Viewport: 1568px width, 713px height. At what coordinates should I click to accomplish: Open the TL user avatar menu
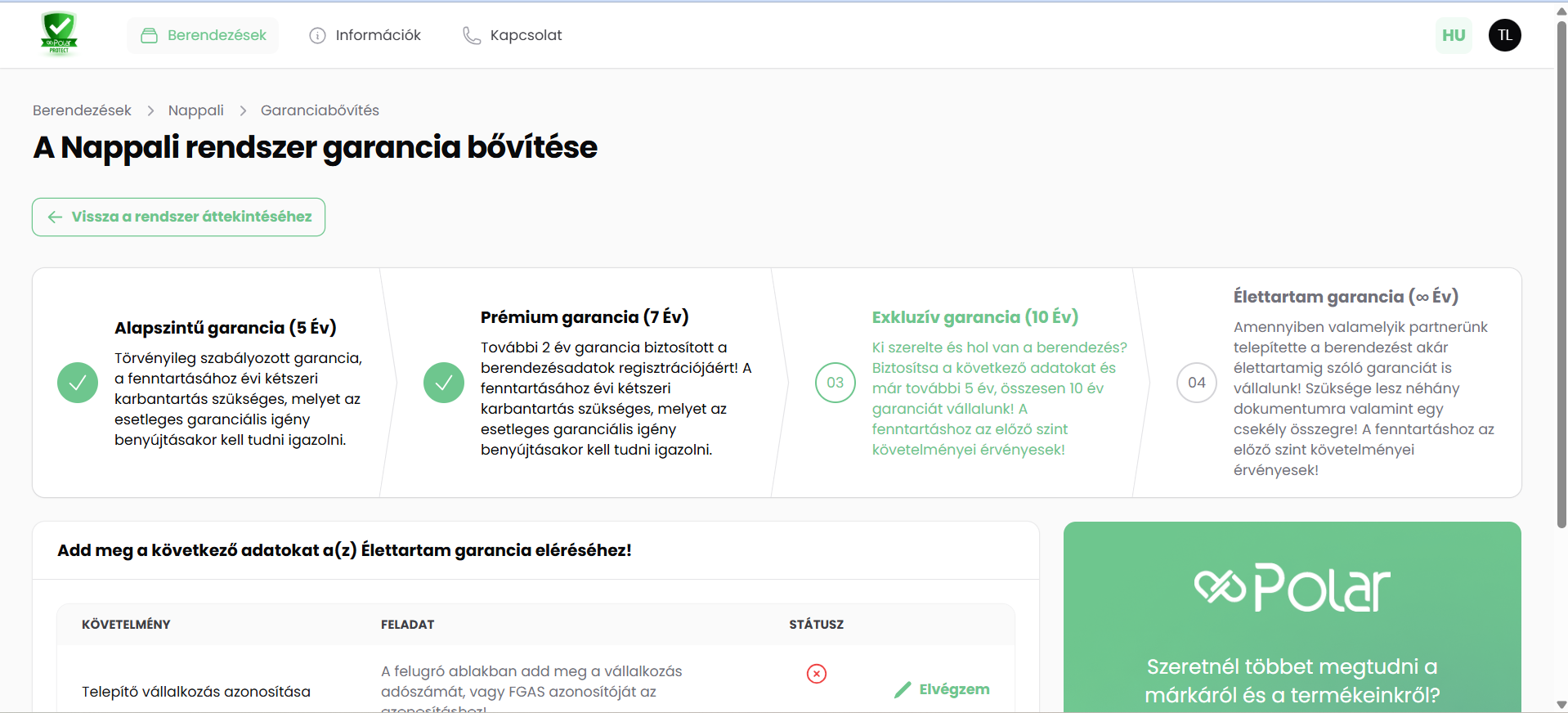pyautogui.click(x=1504, y=35)
